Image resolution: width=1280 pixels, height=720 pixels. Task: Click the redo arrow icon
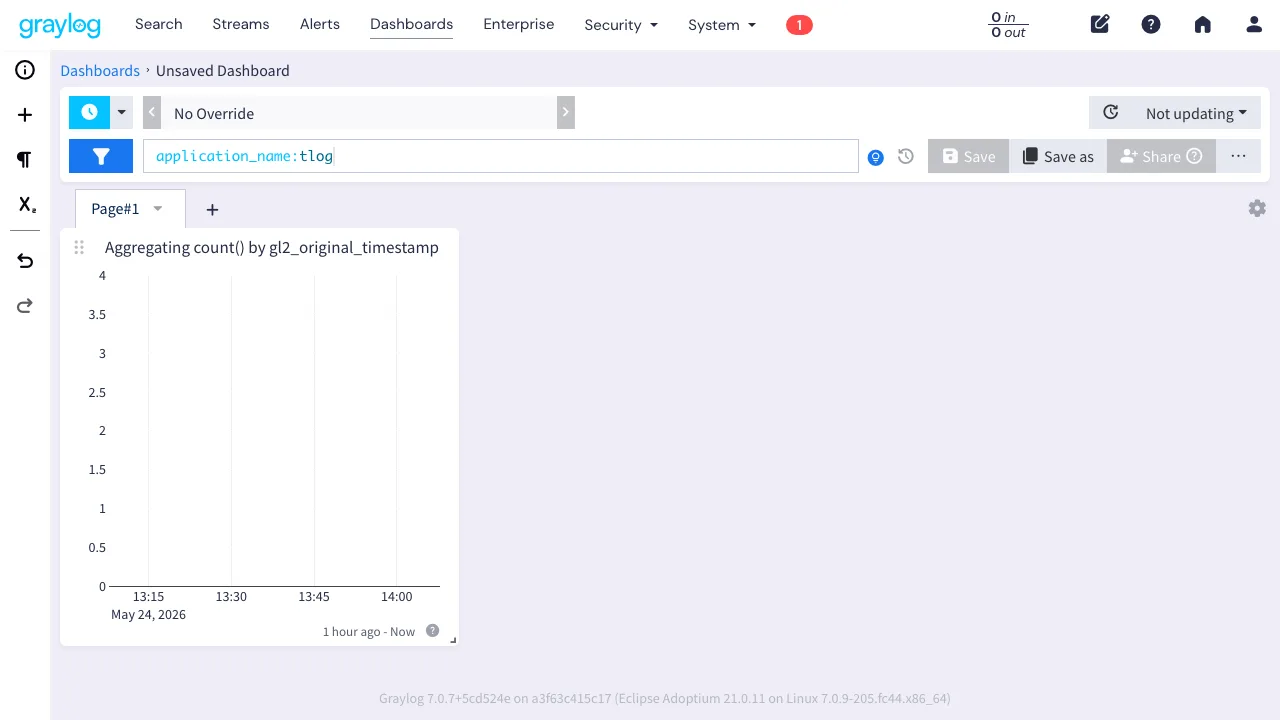coord(25,306)
